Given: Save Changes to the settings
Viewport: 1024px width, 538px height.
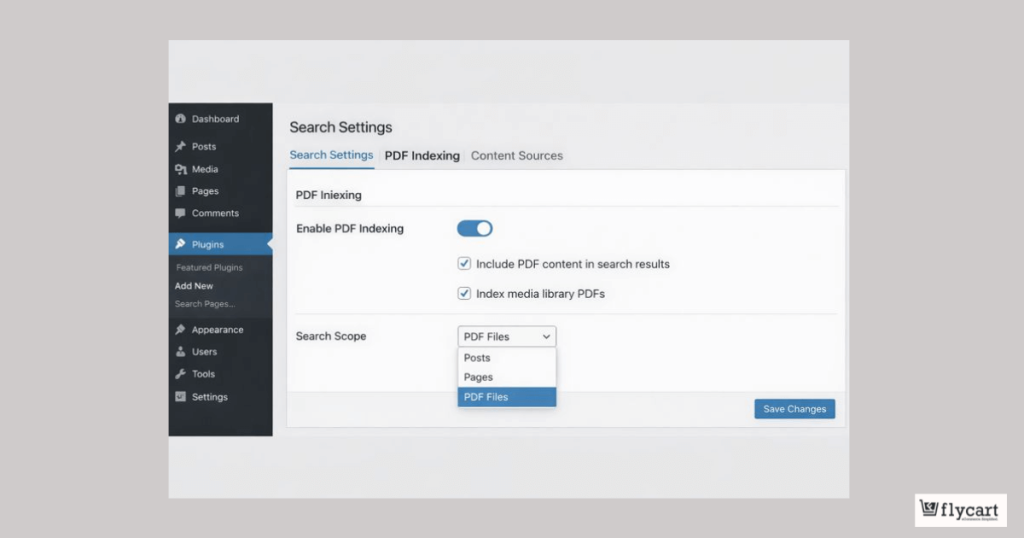Looking at the screenshot, I should [x=794, y=409].
